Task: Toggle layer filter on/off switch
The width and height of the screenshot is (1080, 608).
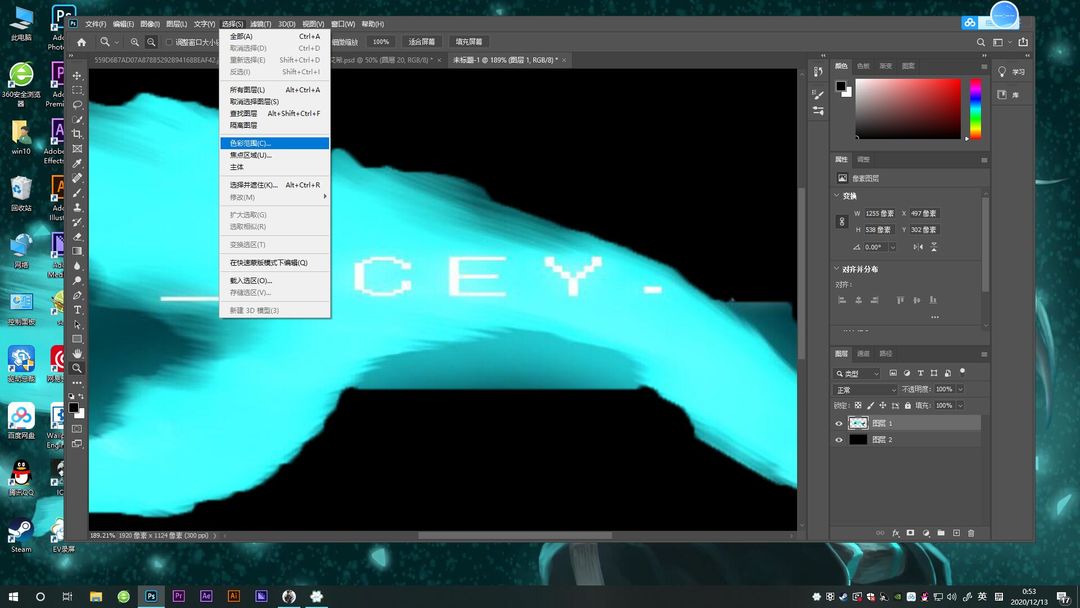Action: point(962,372)
